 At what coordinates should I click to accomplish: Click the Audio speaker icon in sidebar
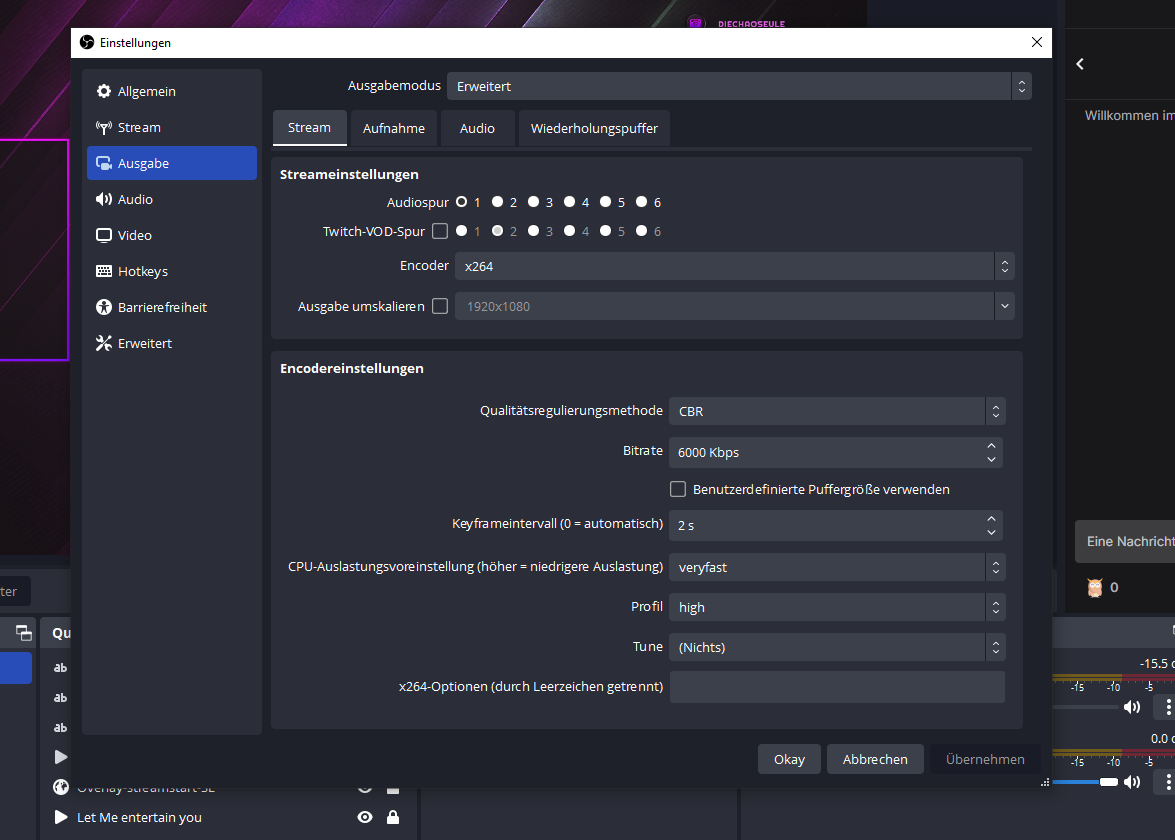point(104,200)
